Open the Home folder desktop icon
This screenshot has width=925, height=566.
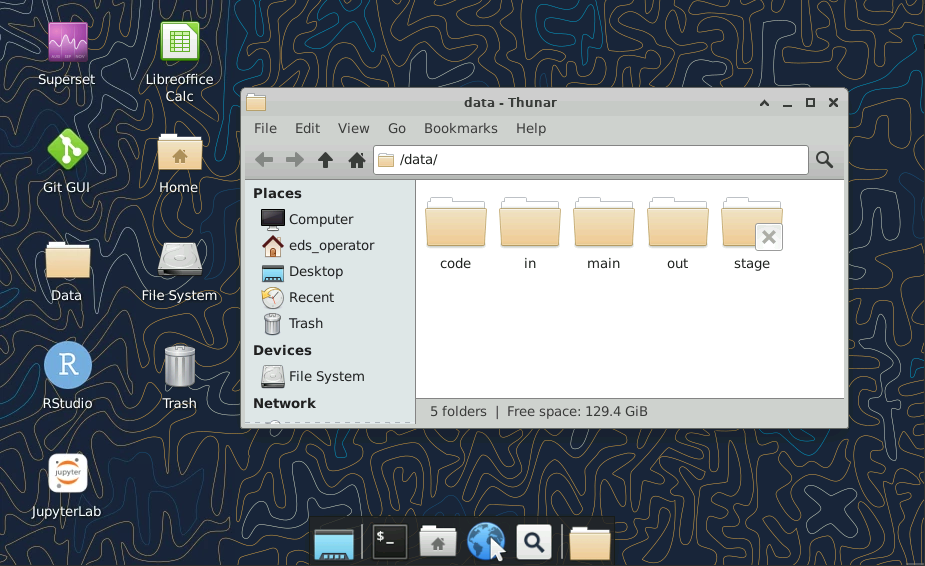(180, 152)
